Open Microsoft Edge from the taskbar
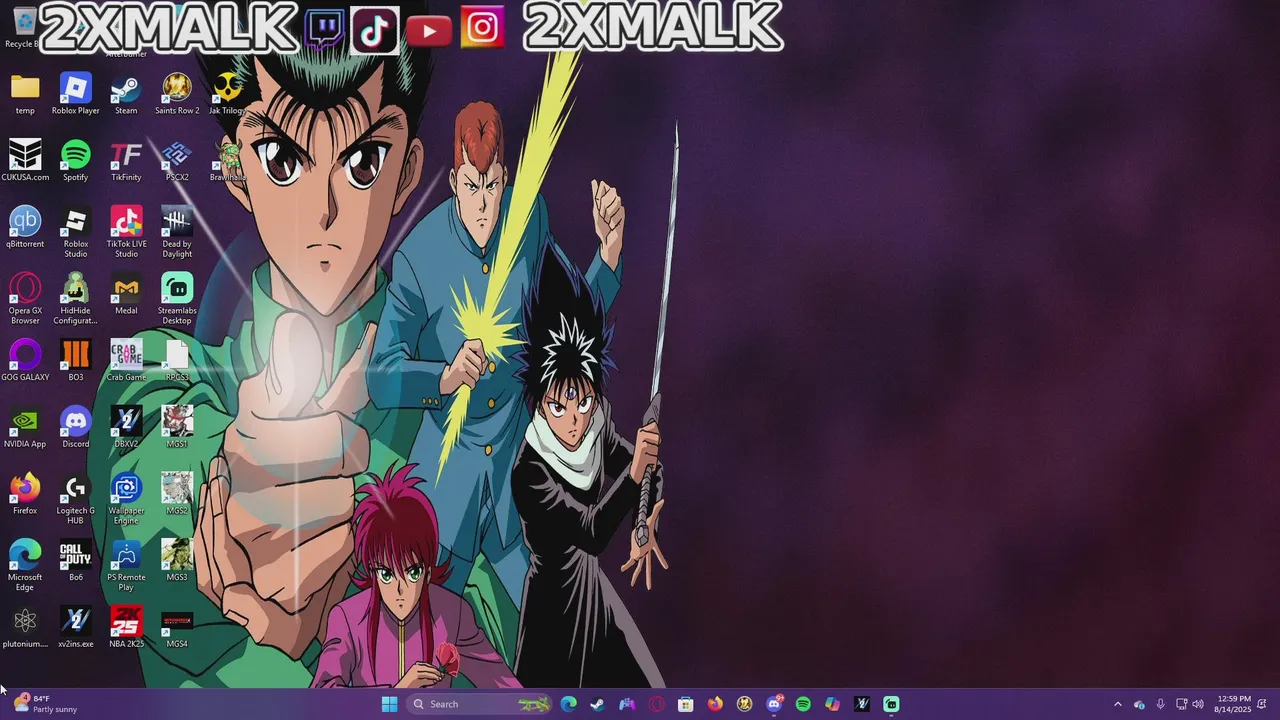The width and height of the screenshot is (1280, 720). pos(569,704)
